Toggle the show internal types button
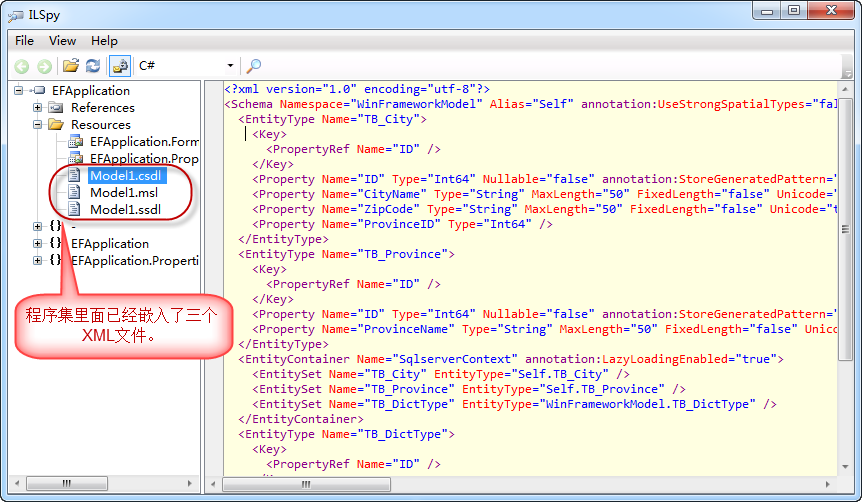The image size is (862, 502). click(120, 66)
